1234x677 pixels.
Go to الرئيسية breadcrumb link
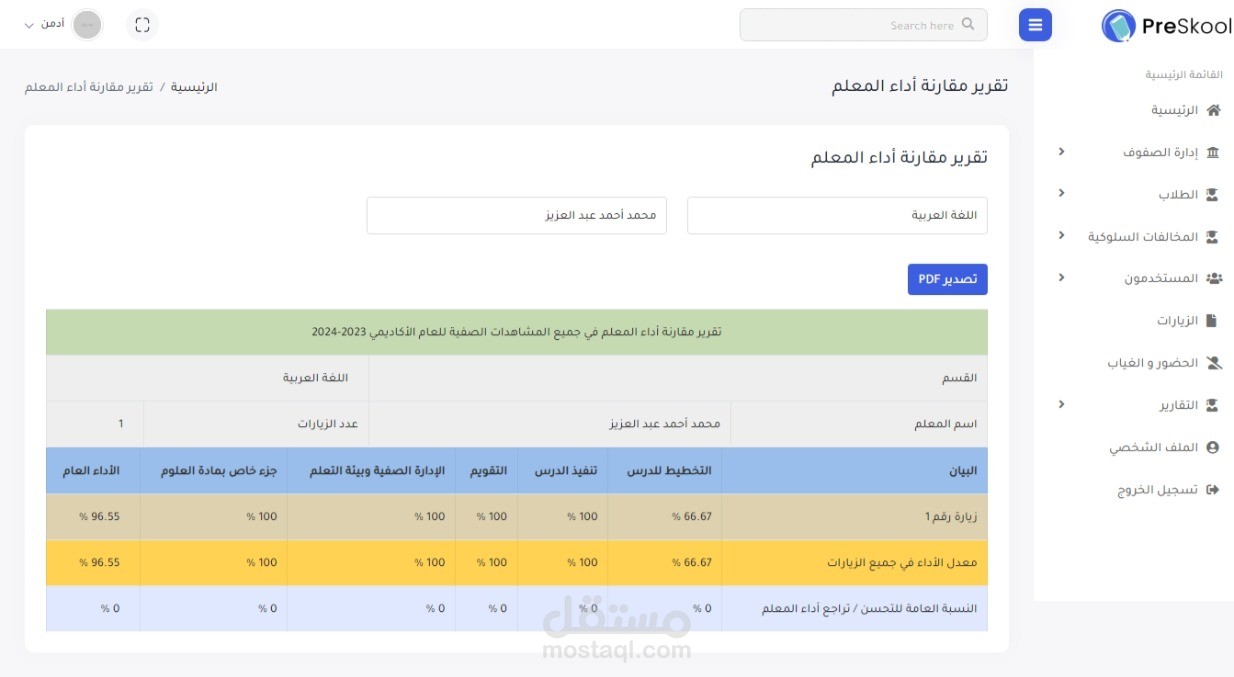[194, 87]
